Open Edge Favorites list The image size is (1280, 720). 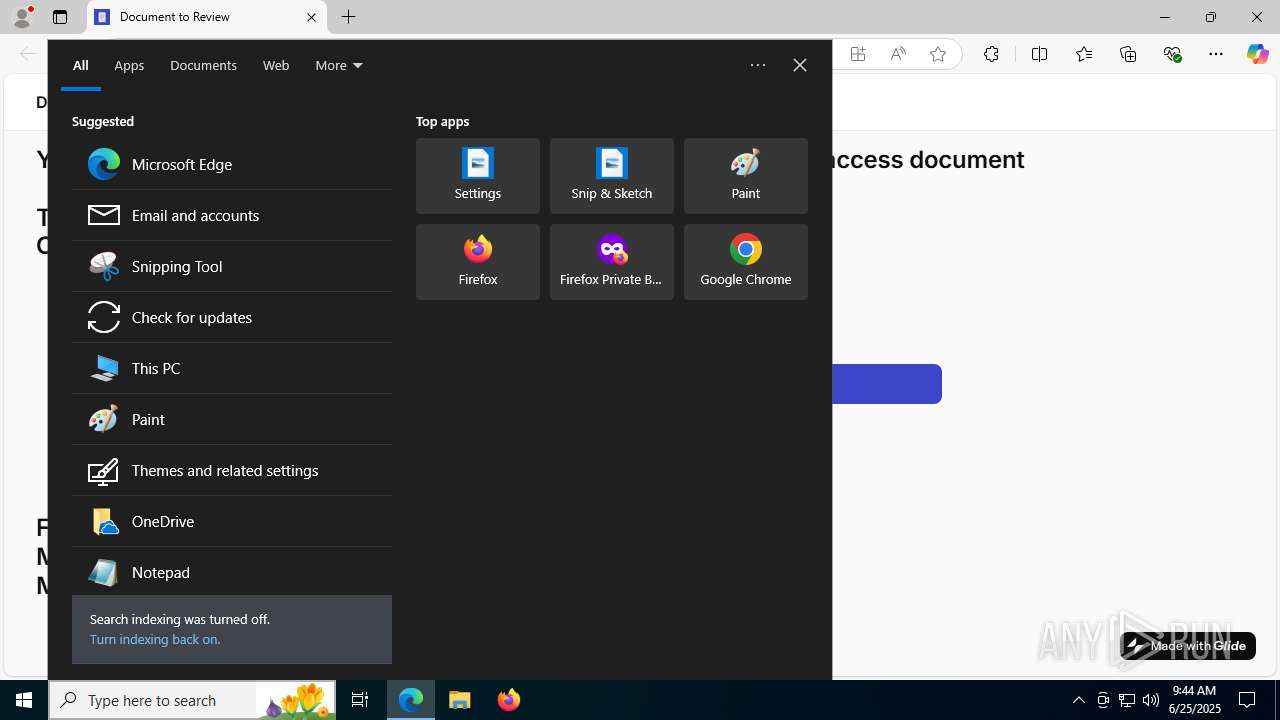pyautogui.click(x=1084, y=54)
